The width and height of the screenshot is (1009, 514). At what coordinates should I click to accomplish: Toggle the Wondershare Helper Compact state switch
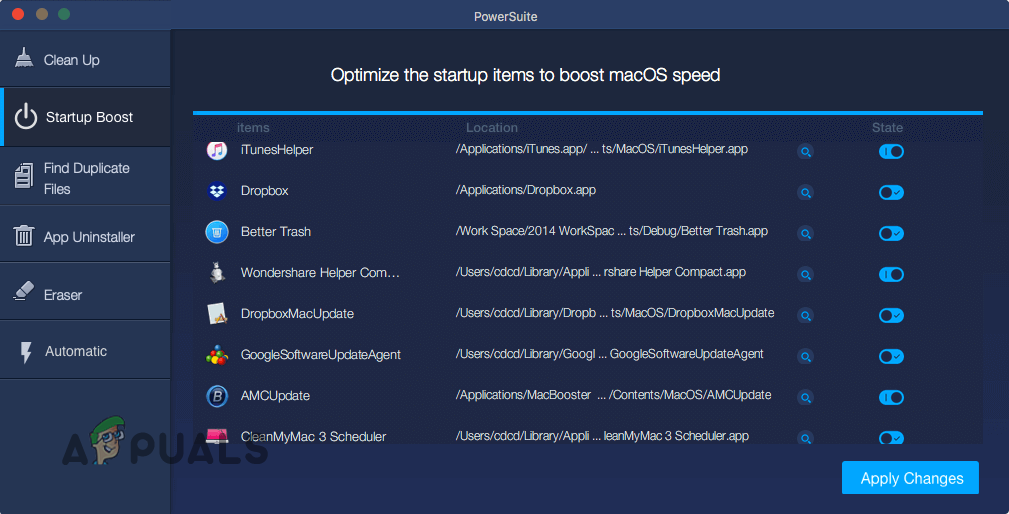891,274
